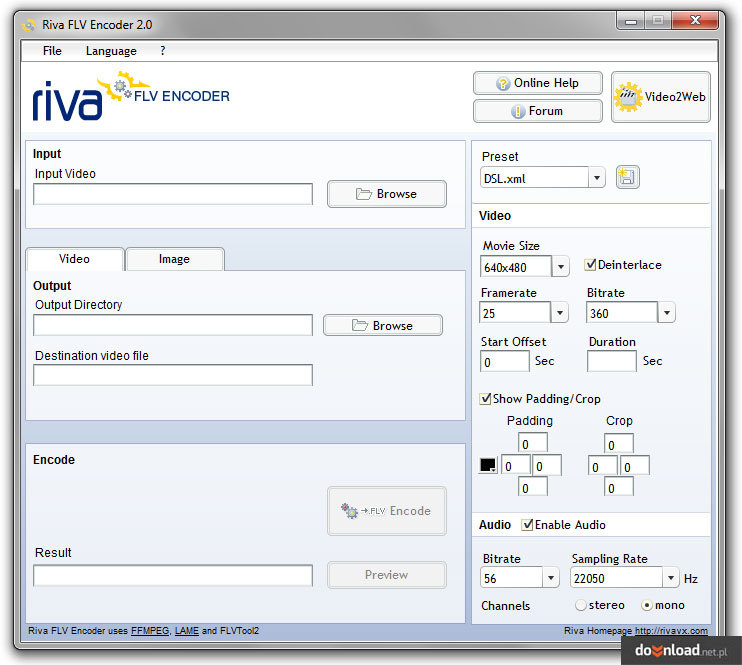Open the rivavx.com homepage link
The image size is (742, 665).
tap(671, 631)
